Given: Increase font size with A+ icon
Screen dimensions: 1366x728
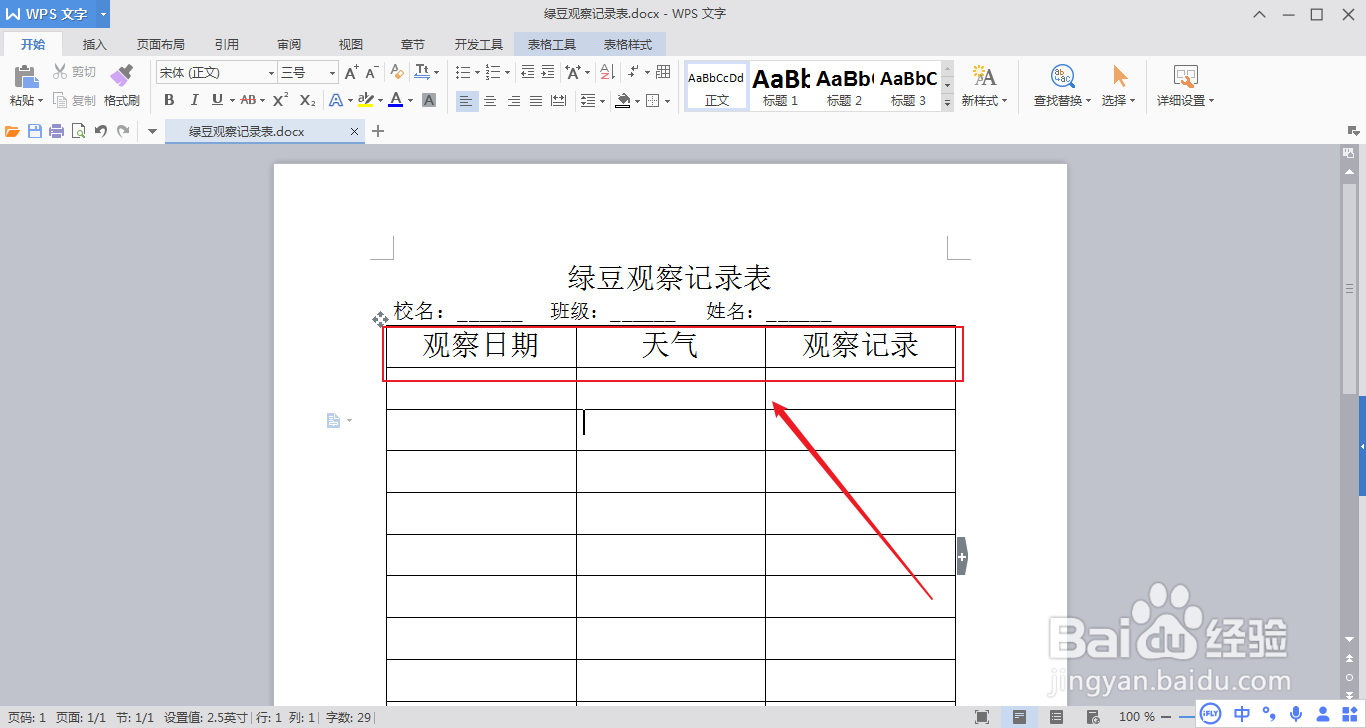Looking at the screenshot, I should [351, 72].
